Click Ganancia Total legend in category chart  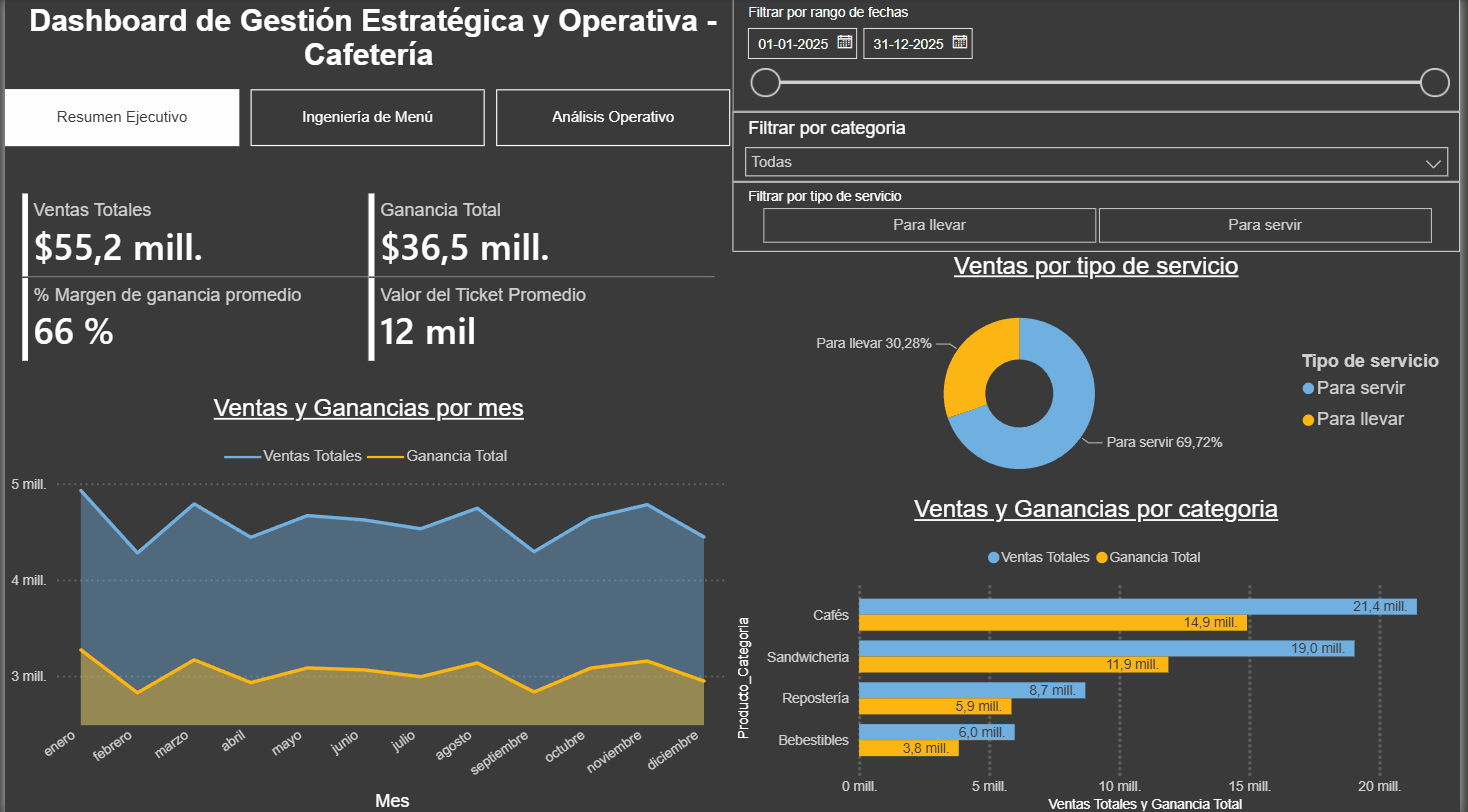pyautogui.click(x=1148, y=557)
